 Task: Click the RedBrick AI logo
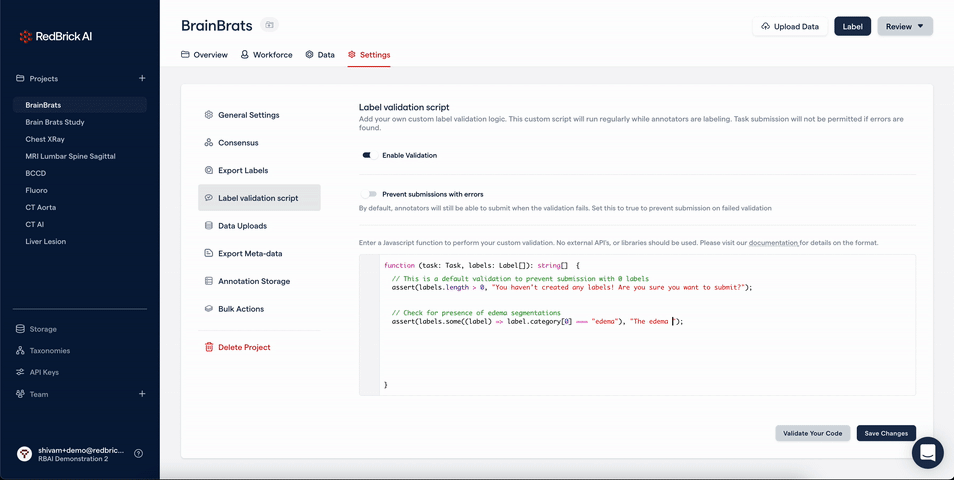point(55,37)
